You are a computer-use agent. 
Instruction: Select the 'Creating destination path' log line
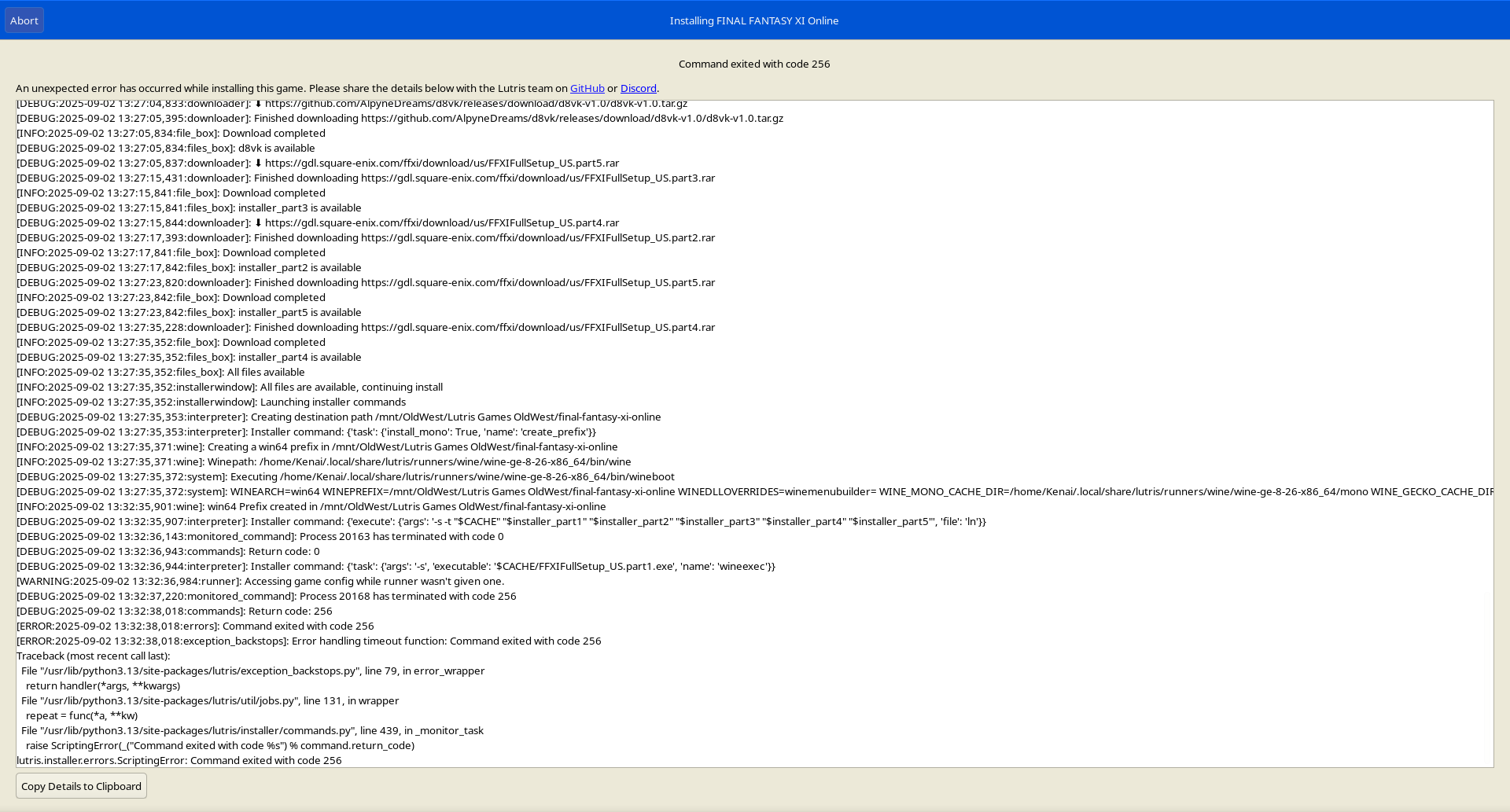tap(338, 417)
